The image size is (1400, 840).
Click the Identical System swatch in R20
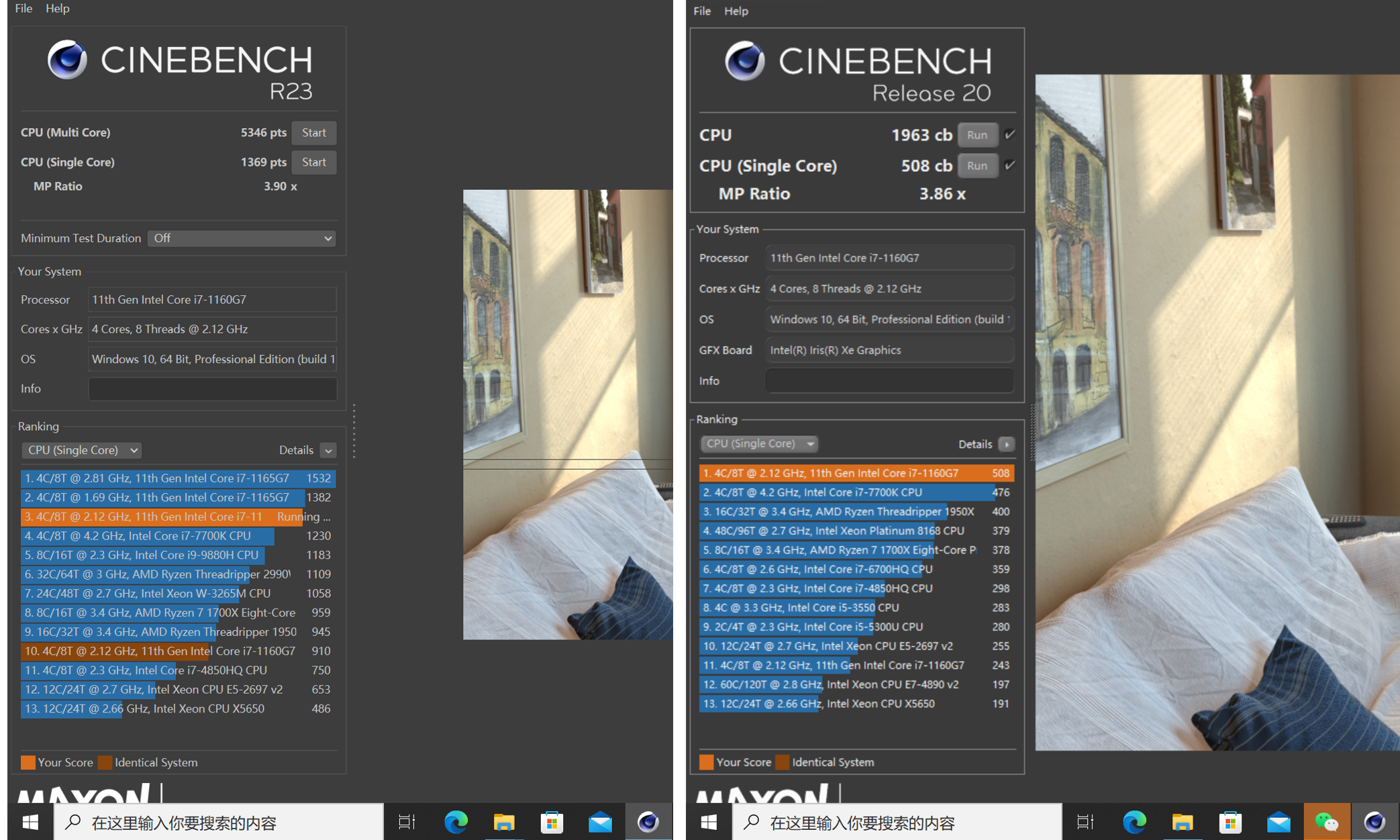click(783, 762)
